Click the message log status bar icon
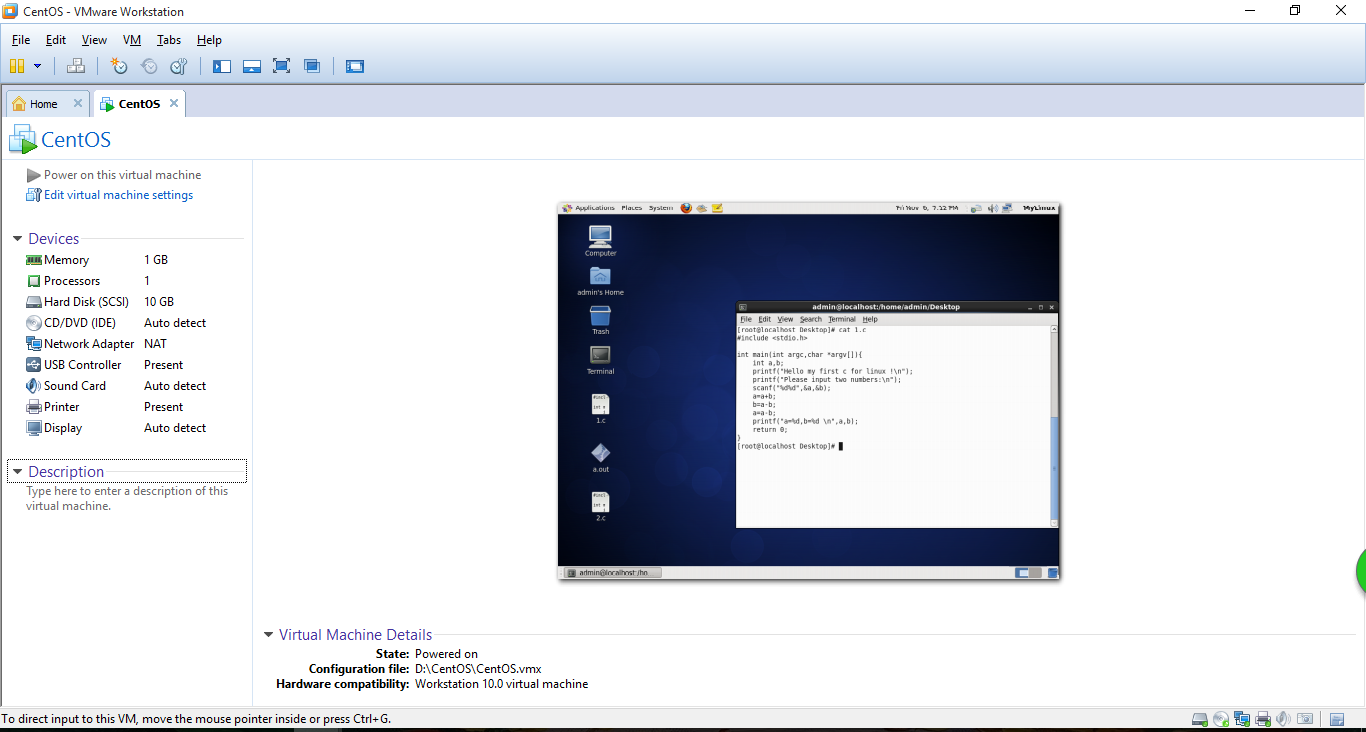Screen dimensions: 1366x732 point(1337,719)
